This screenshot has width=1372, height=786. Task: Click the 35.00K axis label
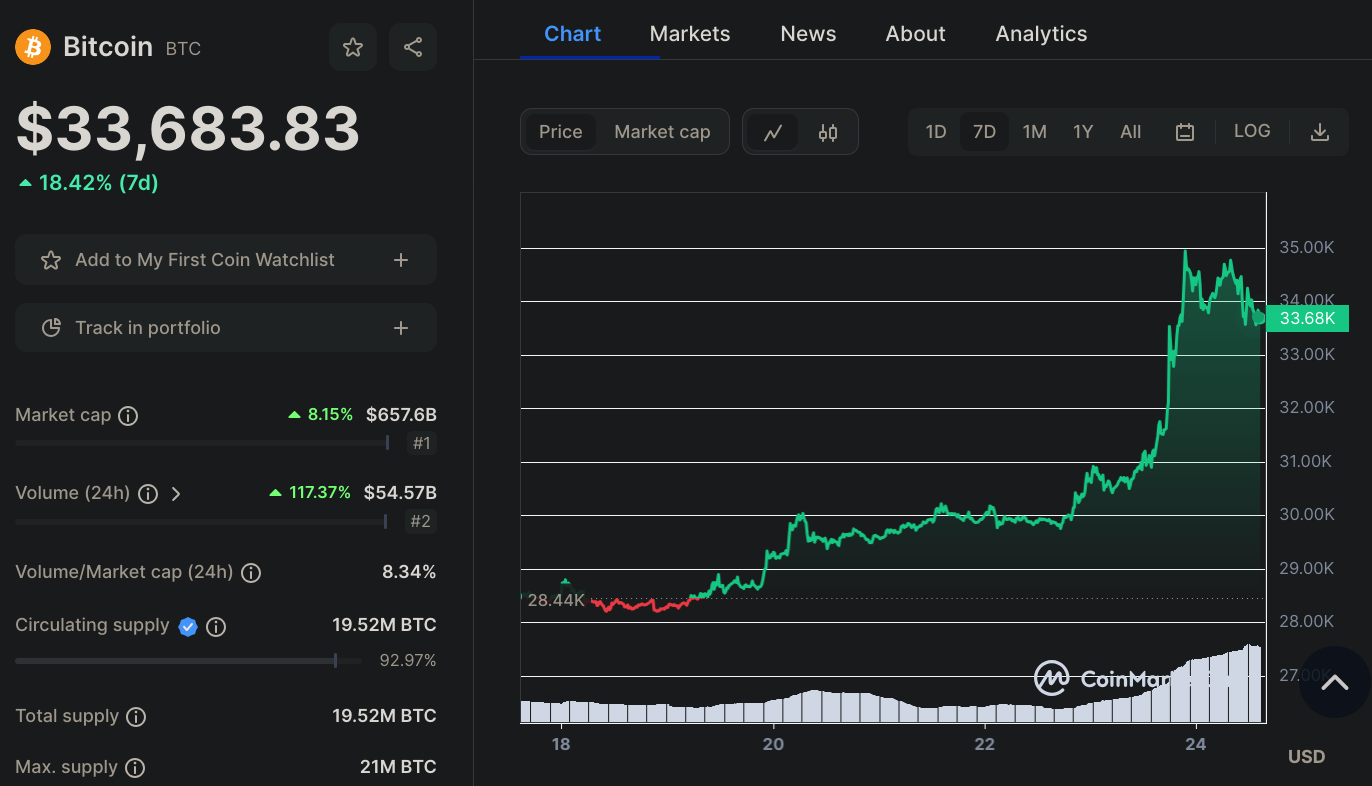(1307, 247)
